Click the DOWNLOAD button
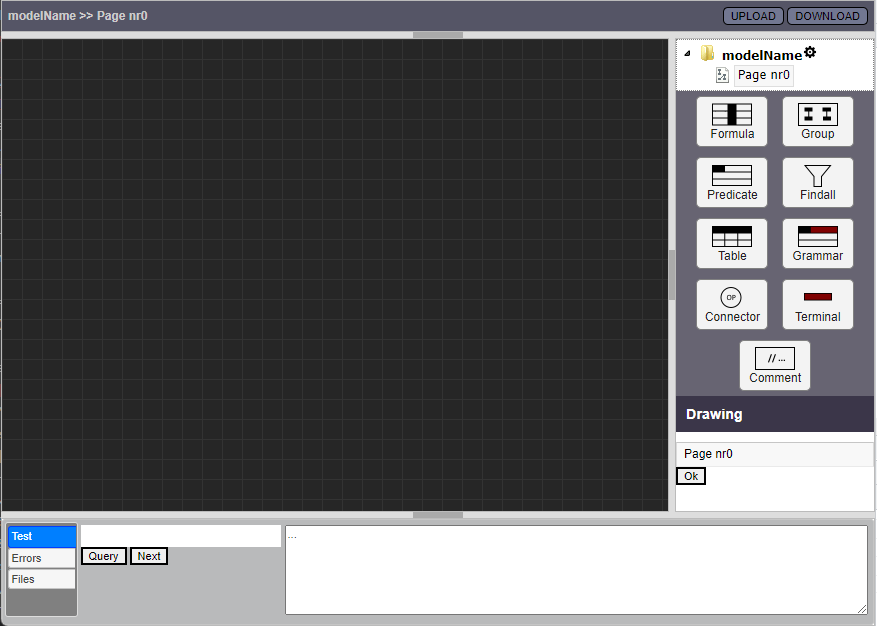This screenshot has height=626, width=877. pyautogui.click(x=827, y=16)
